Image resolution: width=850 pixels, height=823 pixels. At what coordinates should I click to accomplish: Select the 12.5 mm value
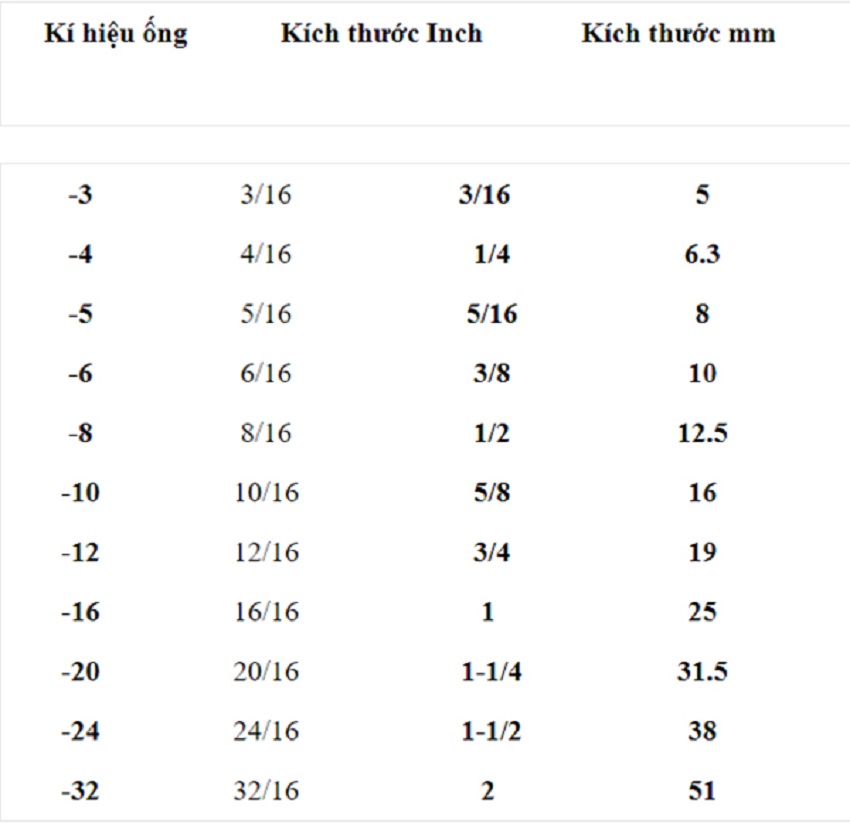pos(702,433)
